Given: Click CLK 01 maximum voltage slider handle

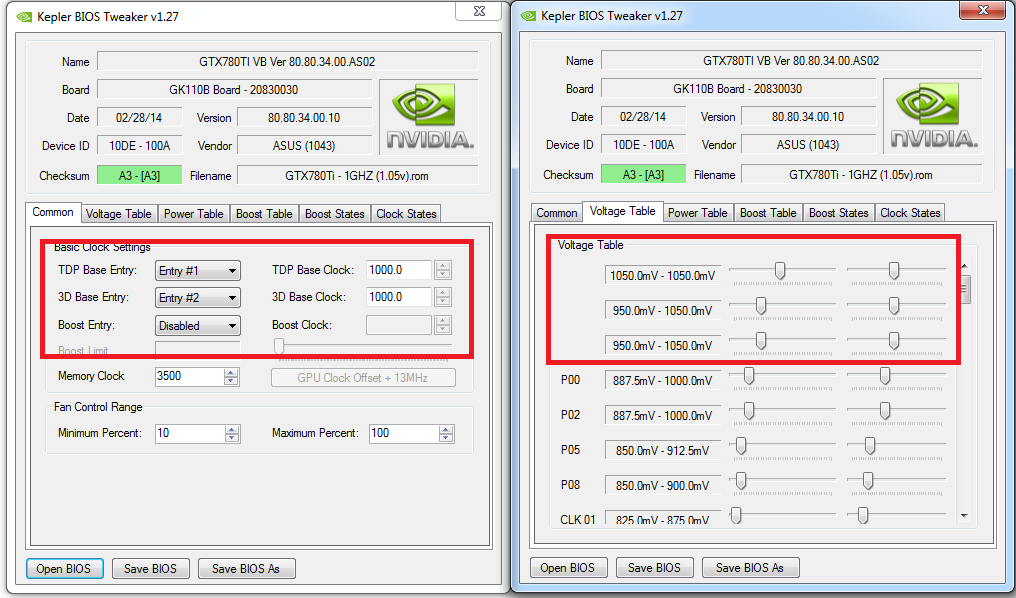Looking at the screenshot, I should (x=863, y=516).
